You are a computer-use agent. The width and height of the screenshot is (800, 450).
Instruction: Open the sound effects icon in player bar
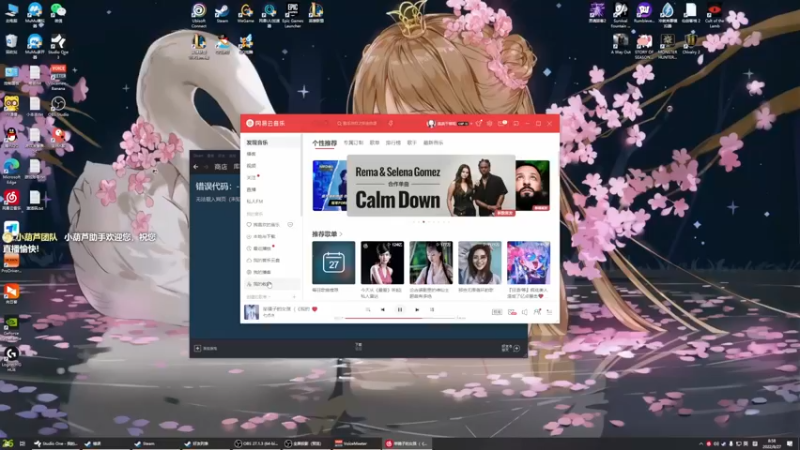pos(512,312)
